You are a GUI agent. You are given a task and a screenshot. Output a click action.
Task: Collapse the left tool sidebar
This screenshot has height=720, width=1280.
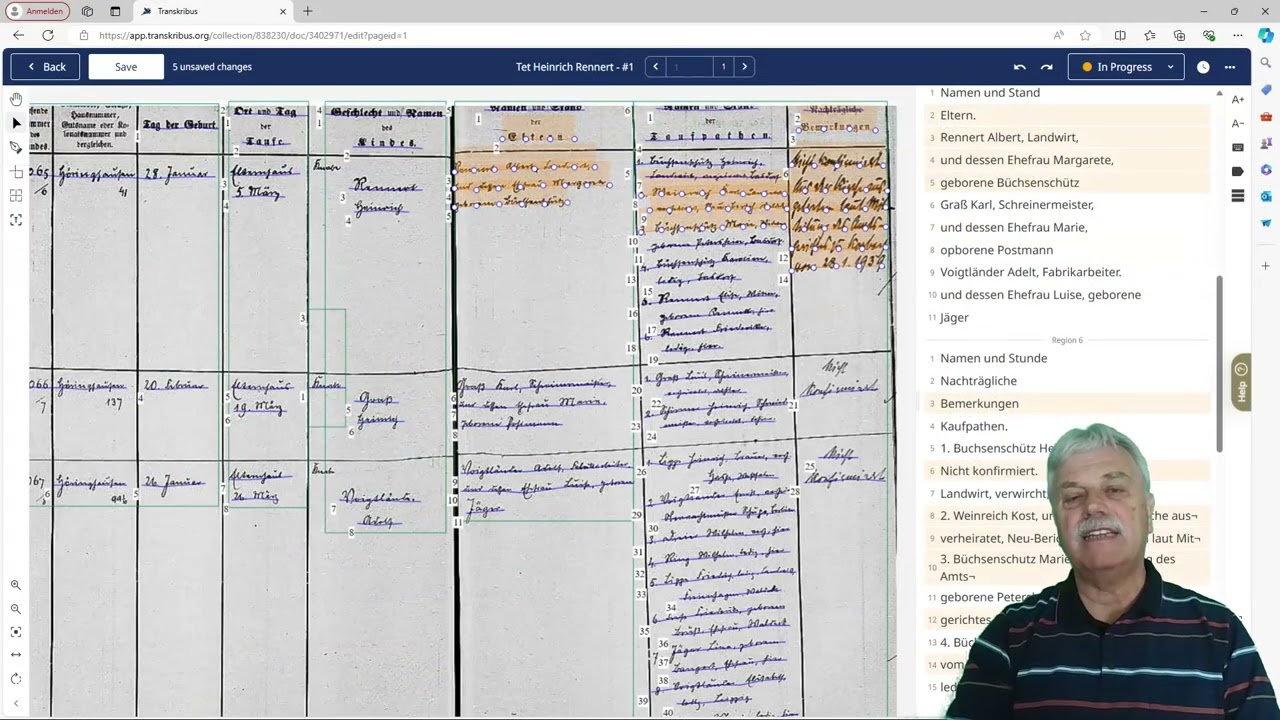(x=16, y=704)
